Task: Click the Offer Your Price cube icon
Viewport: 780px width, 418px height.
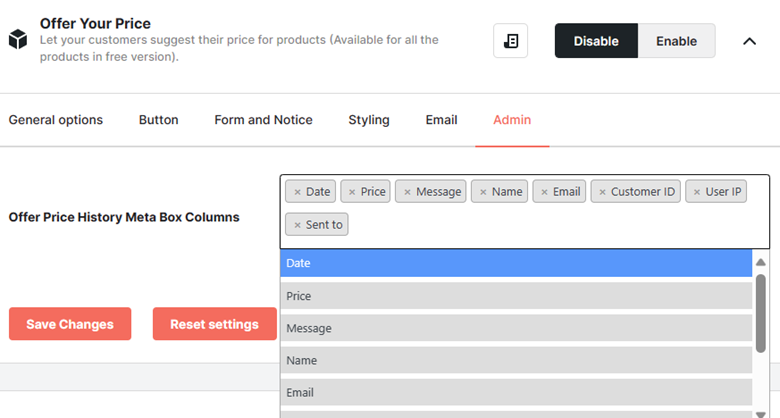Action: point(18,39)
